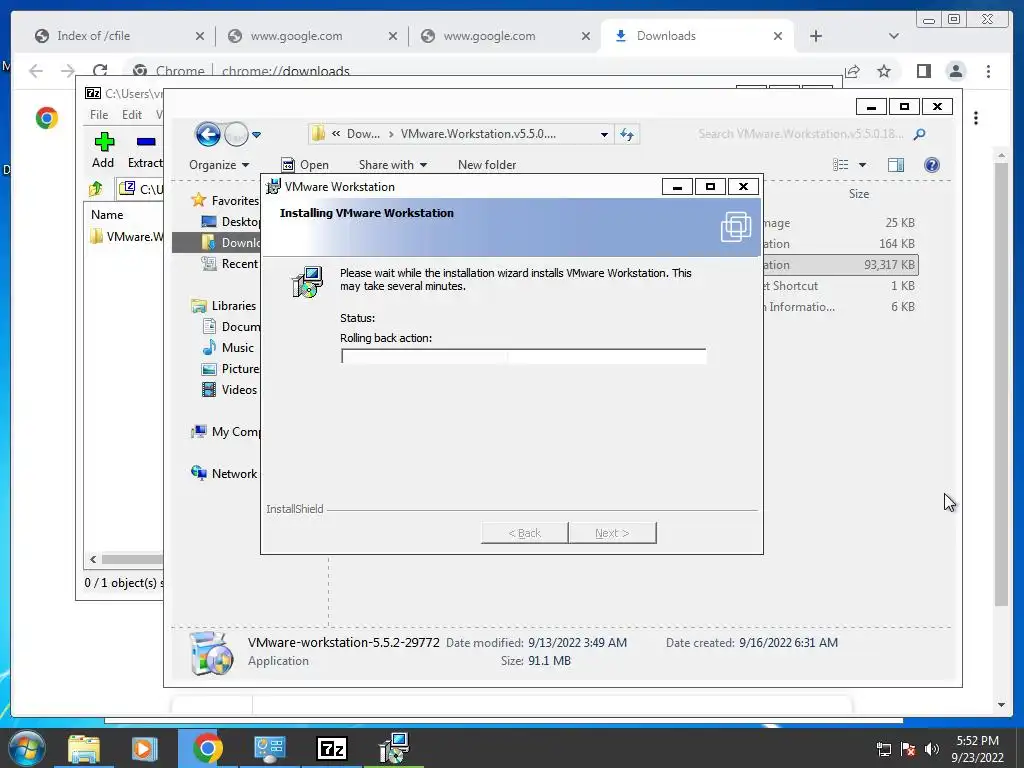Viewport: 1024px width, 768px height.
Task: Select Network in the navigation pane
Action: pyautogui.click(x=224, y=473)
